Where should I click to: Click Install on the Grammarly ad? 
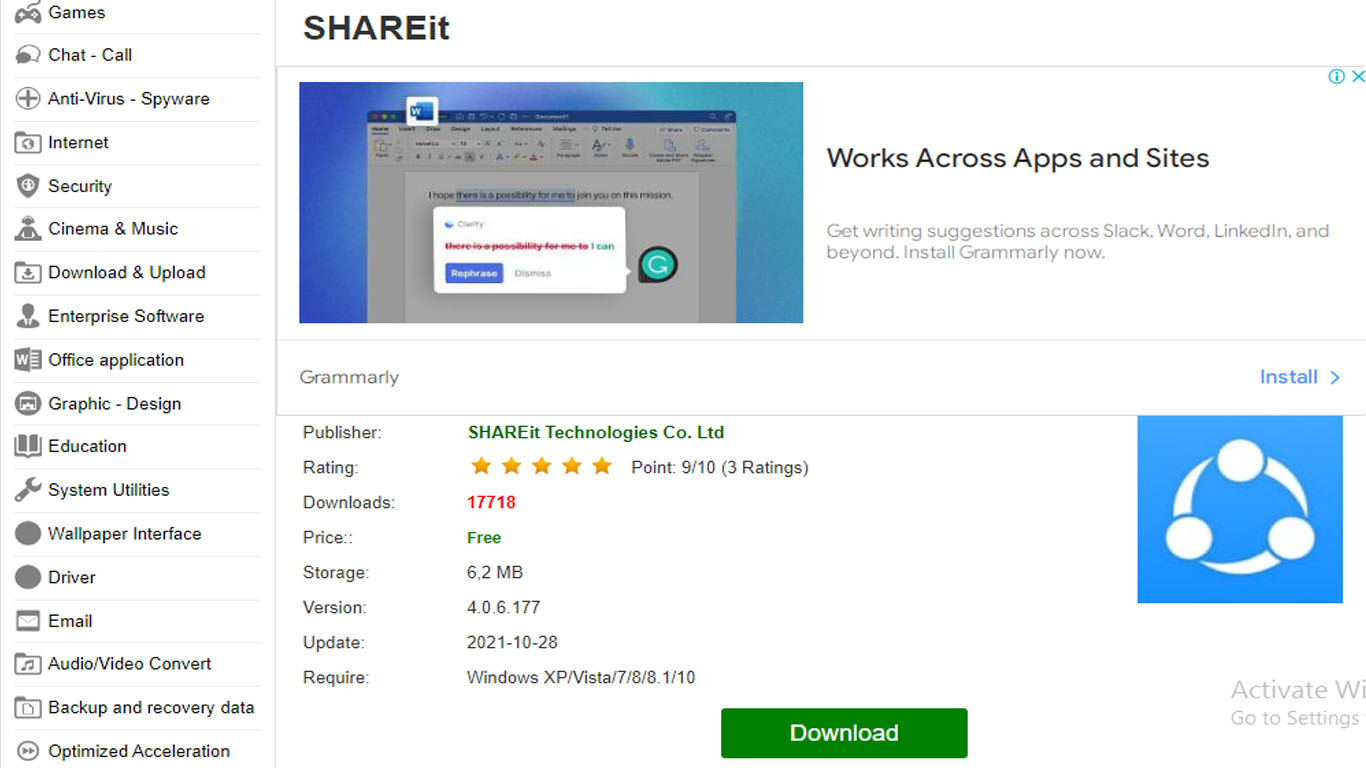pyautogui.click(x=1289, y=377)
